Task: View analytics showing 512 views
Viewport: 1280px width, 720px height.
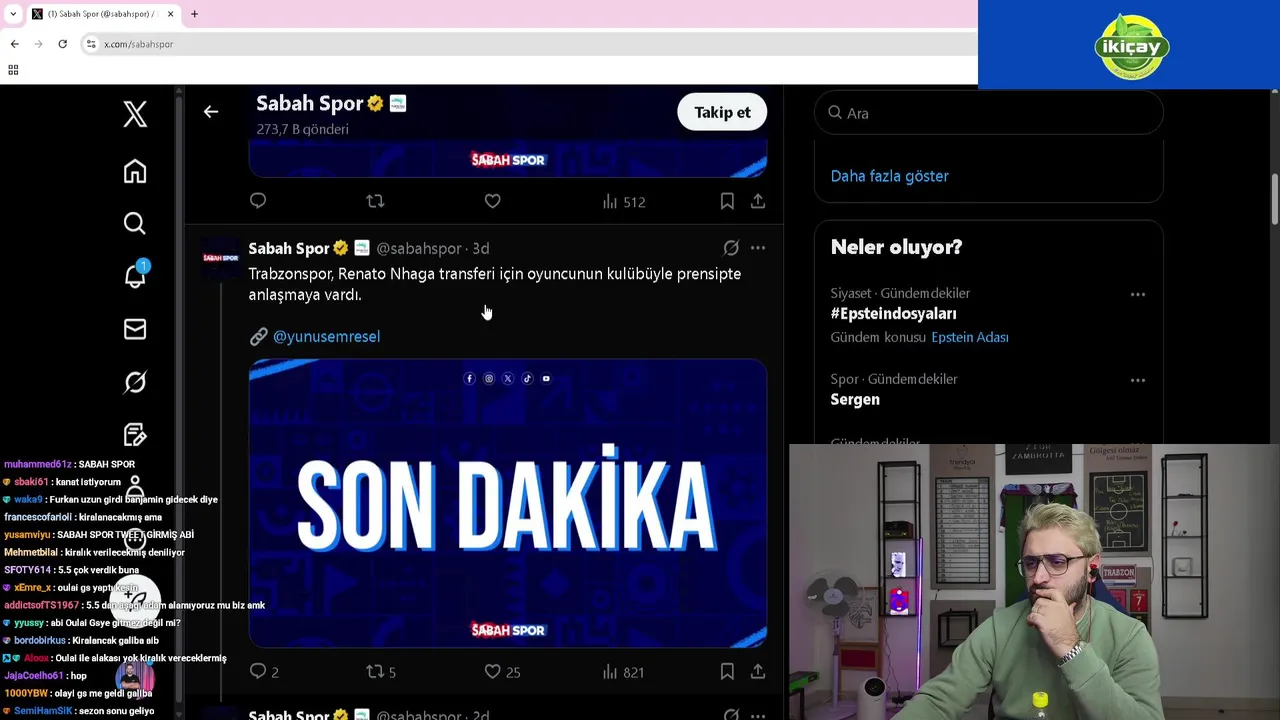Action: pyautogui.click(x=624, y=202)
